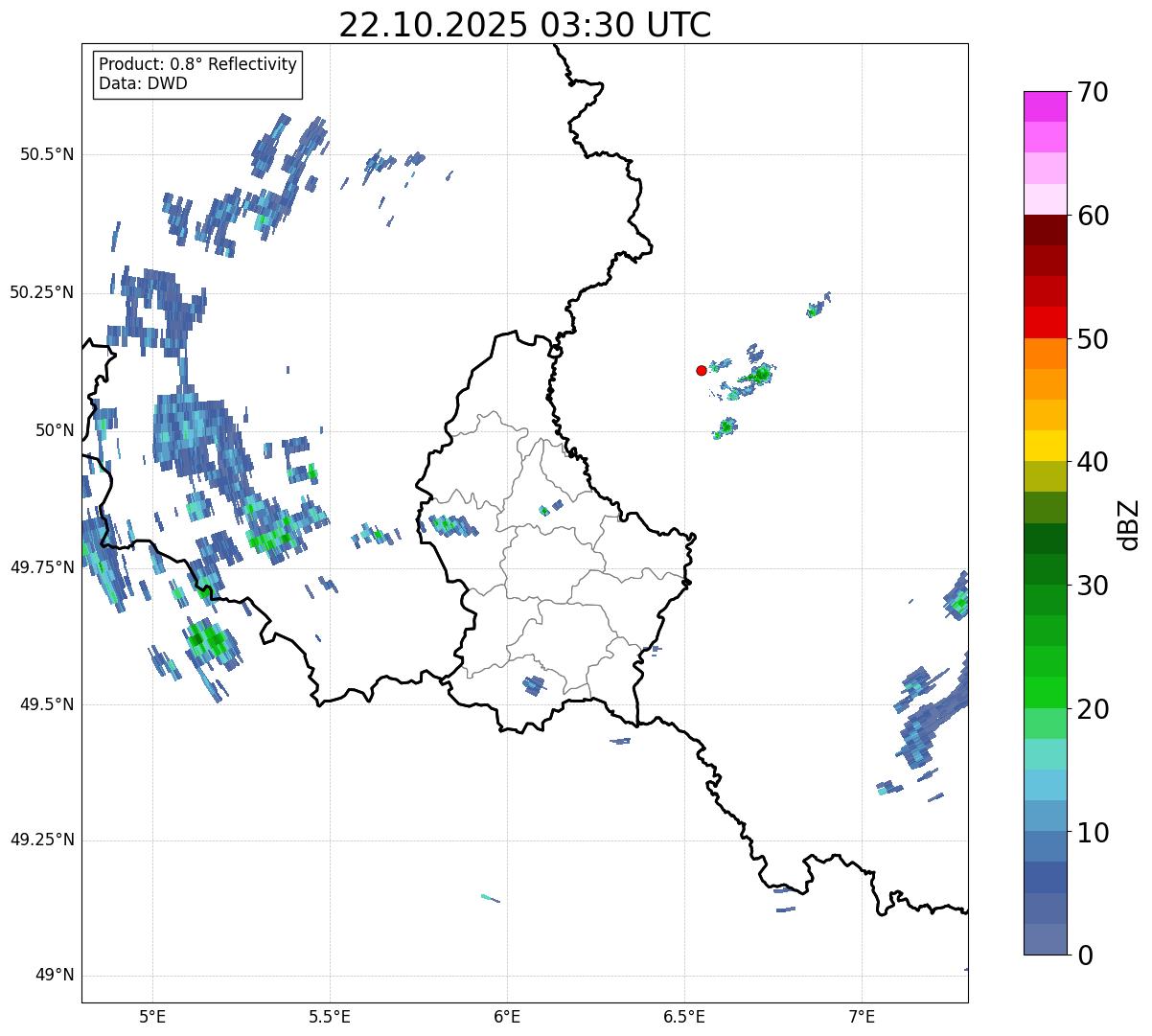Image resolution: width=1152 pixels, height=1036 pixels.
Task: Pick the bottom slate-blue colorbar segment above 0
Action: [1046, 939]
